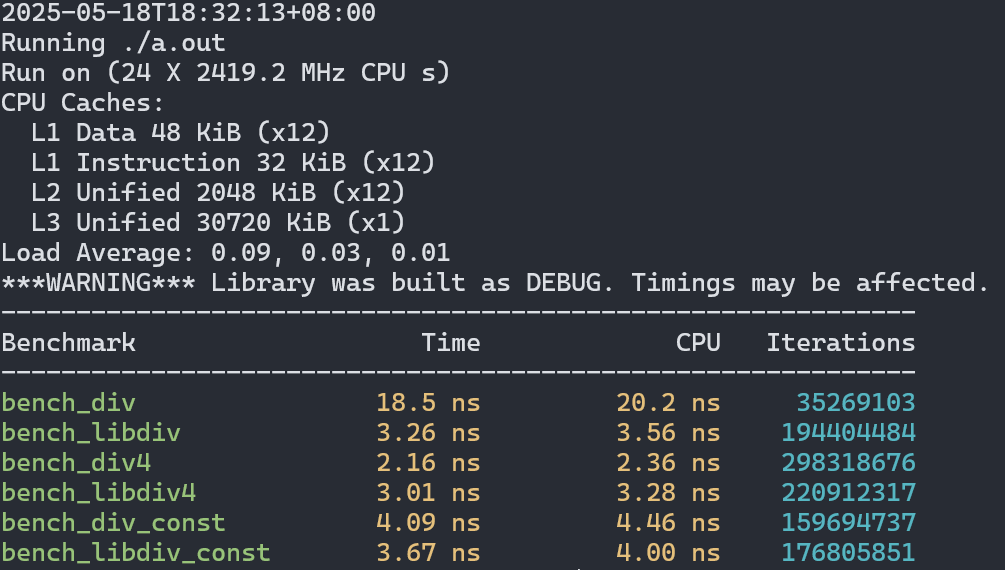Screen dimensions: 1005x570
Task: Click the 'L1 Data 48 KiB' line
Action: point(180,133)
